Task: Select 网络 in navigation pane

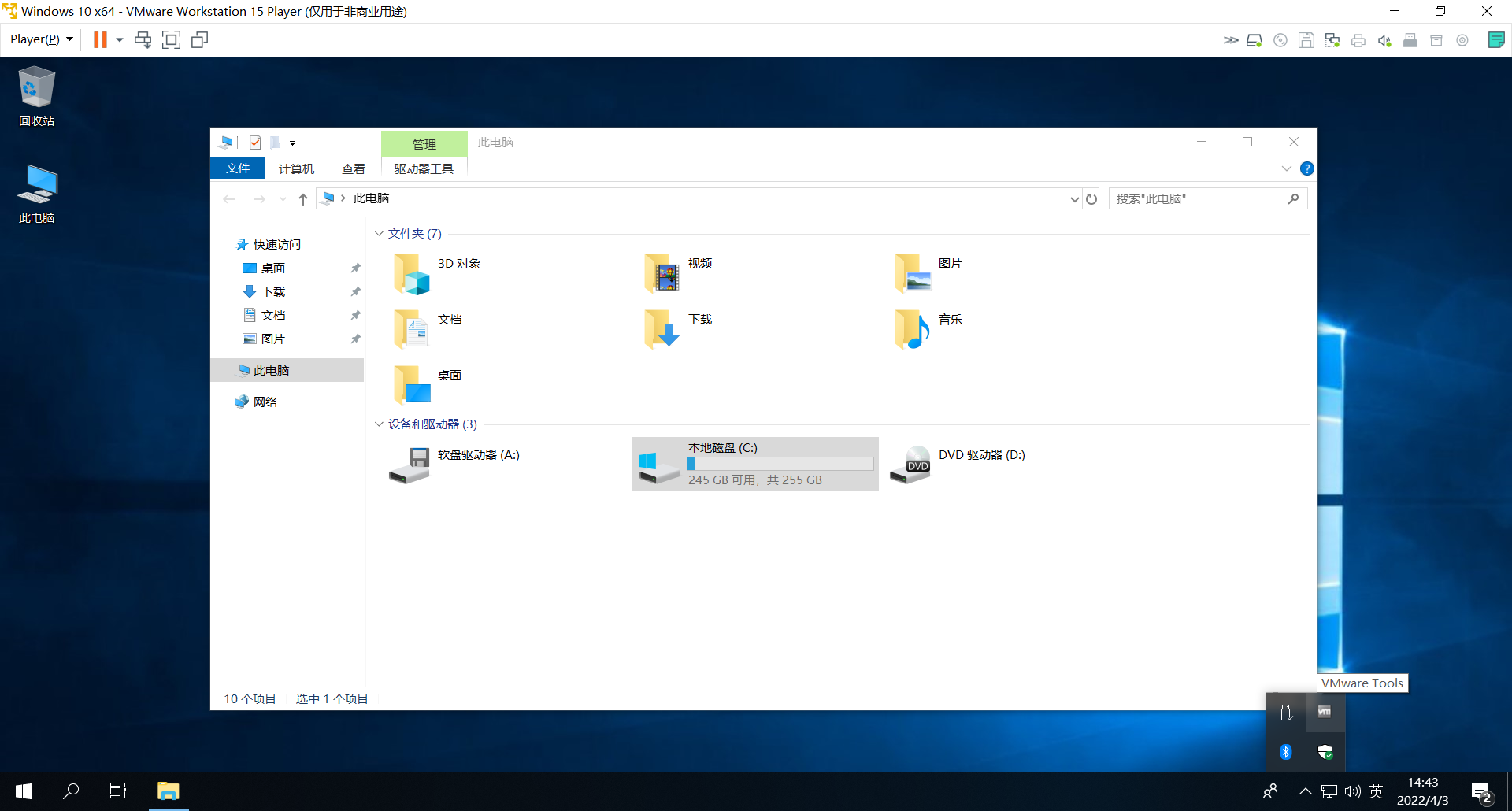Action: tap(257, 402)
